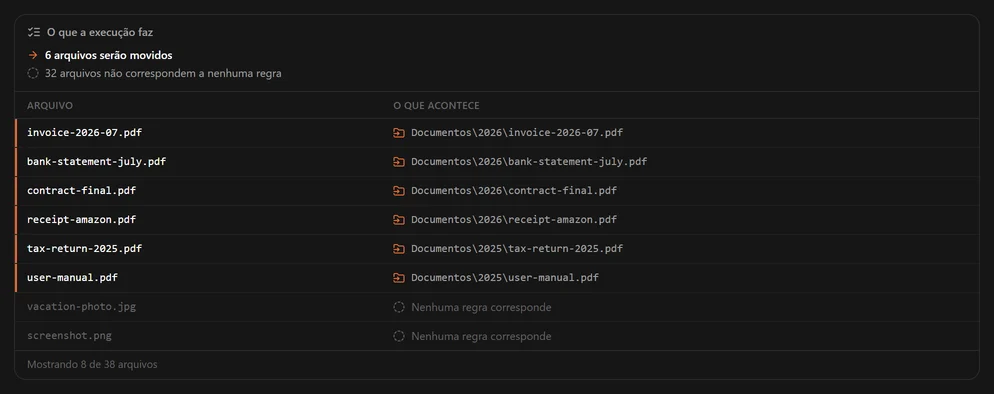994x394 pixels.
Task: Click the '32 arquivos não correspondem a nenhuma regra' line
Action: pyautogui.click(x=163, y=73)
